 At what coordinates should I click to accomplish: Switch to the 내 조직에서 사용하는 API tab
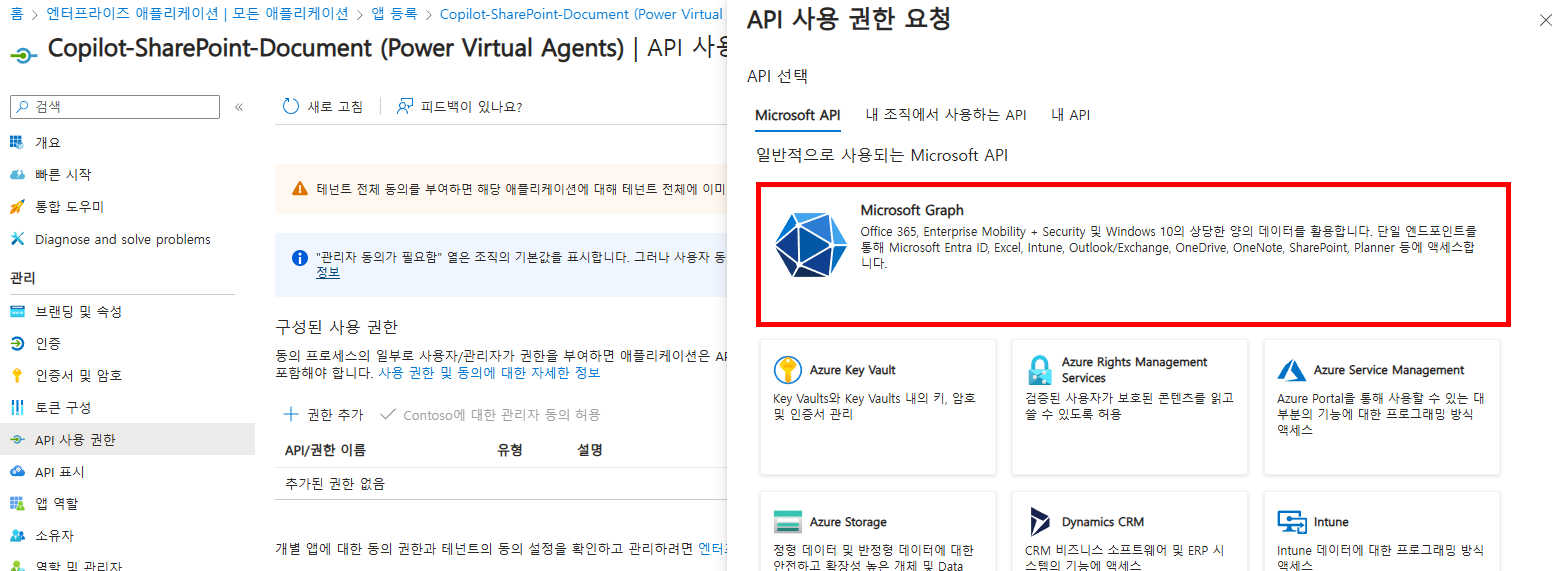pyautogui.click(x=945, y=115)
